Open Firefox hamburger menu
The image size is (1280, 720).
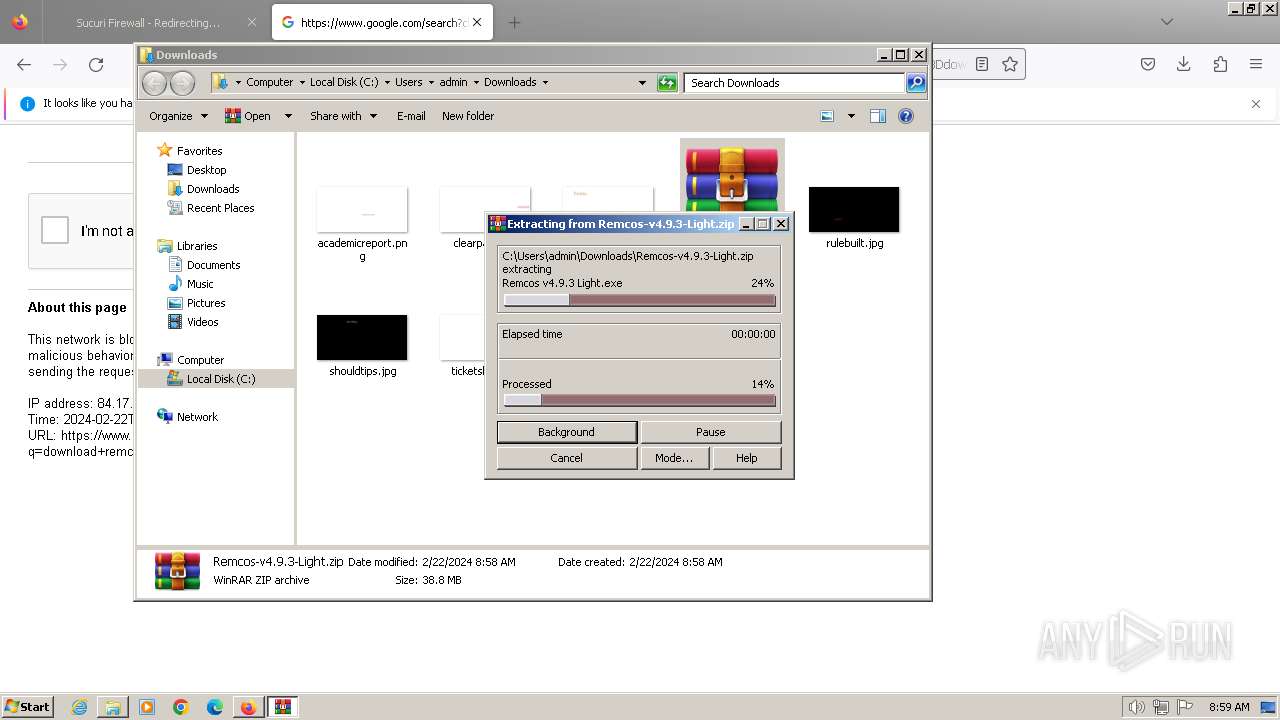1256,64
